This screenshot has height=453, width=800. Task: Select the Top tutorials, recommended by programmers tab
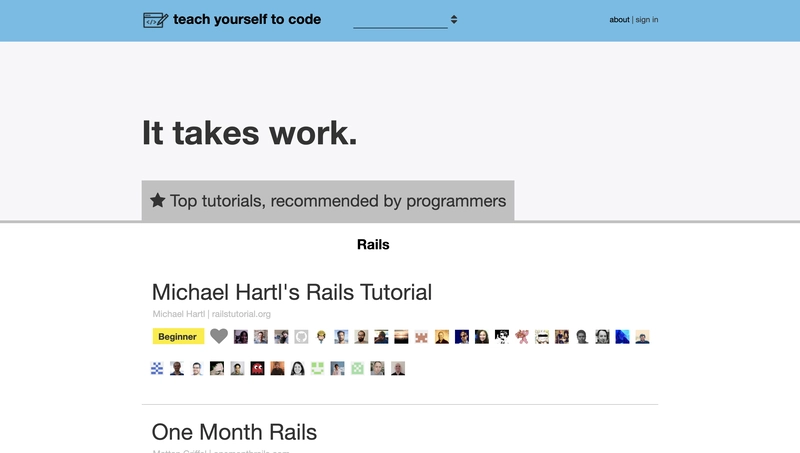pos(328,201)
